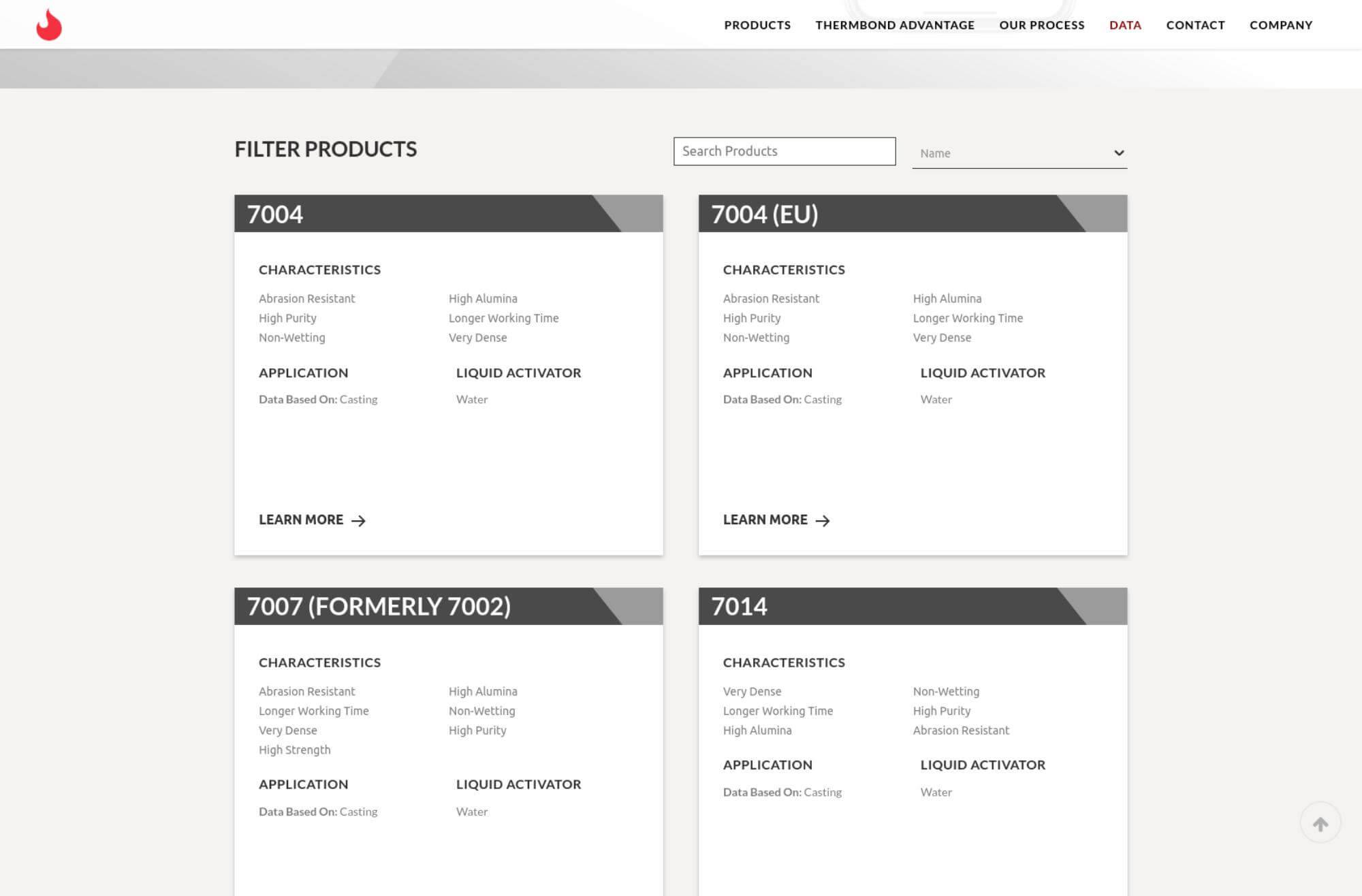1362x896 pixels.
Task: Click Non-Wetting in the 7004 (EU) card
Action: pyautogui.click(x=756, y=338)
